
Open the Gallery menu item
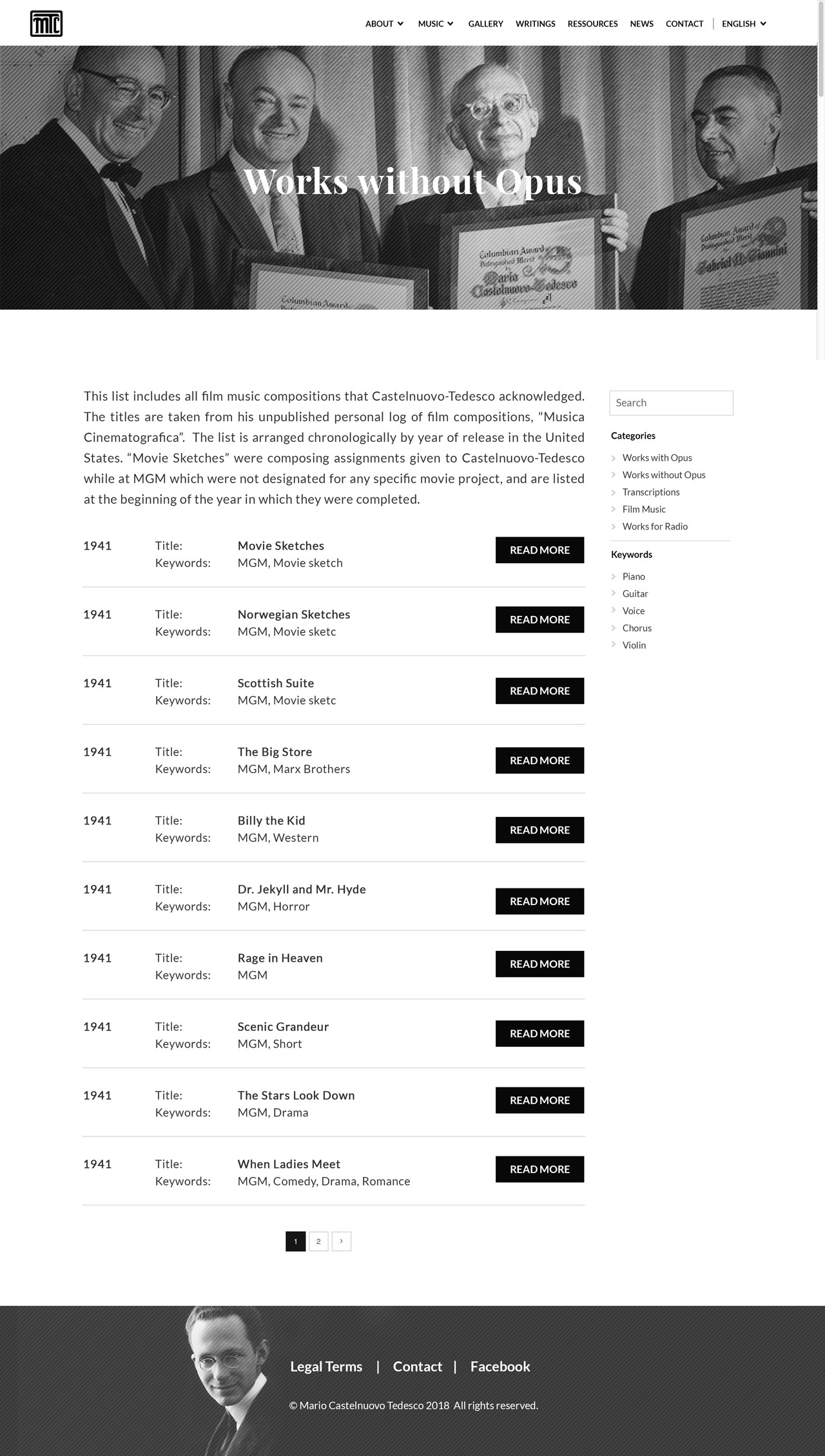click(485, 24)
